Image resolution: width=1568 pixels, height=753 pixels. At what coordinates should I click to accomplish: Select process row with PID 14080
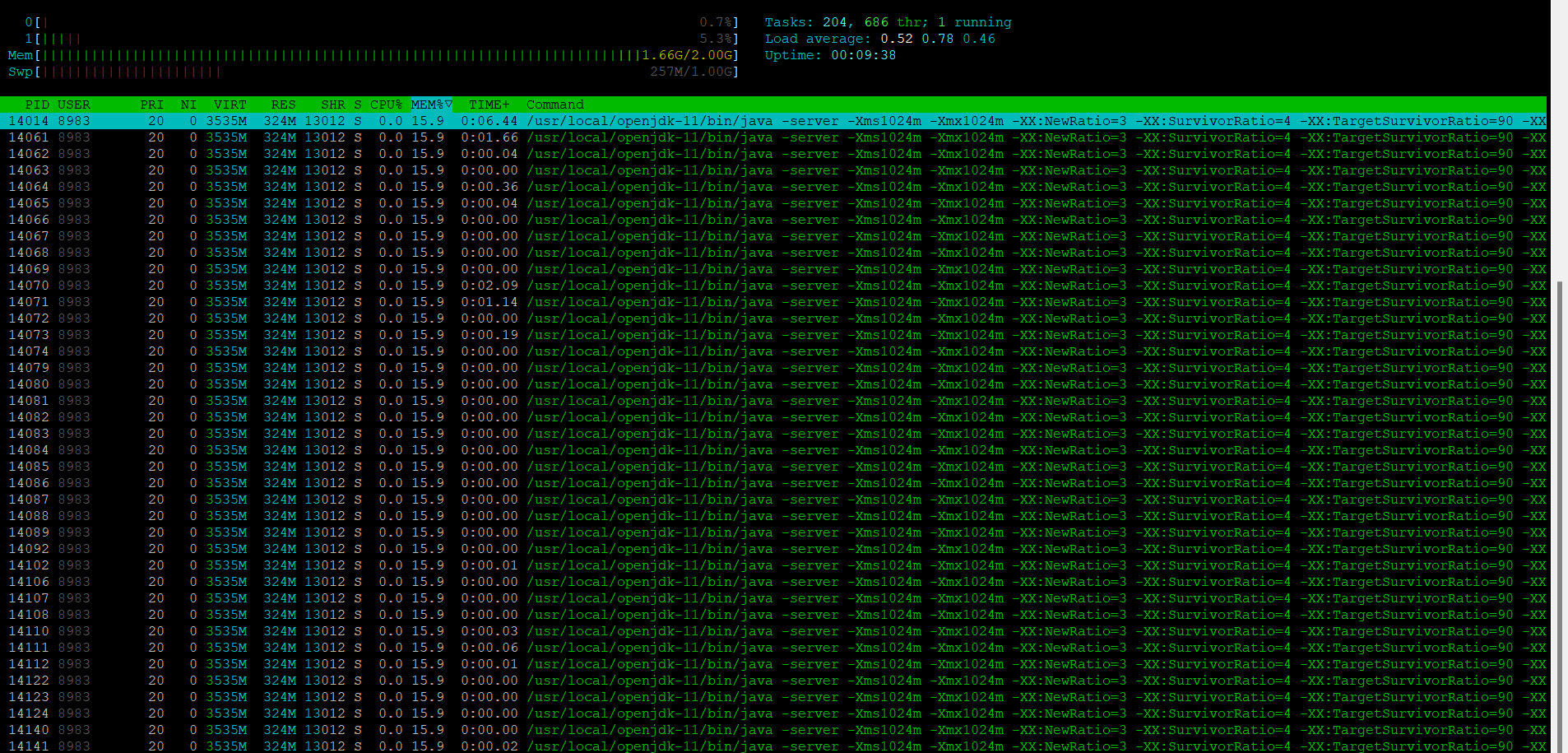pyautogui.click(x=773, y=384)
